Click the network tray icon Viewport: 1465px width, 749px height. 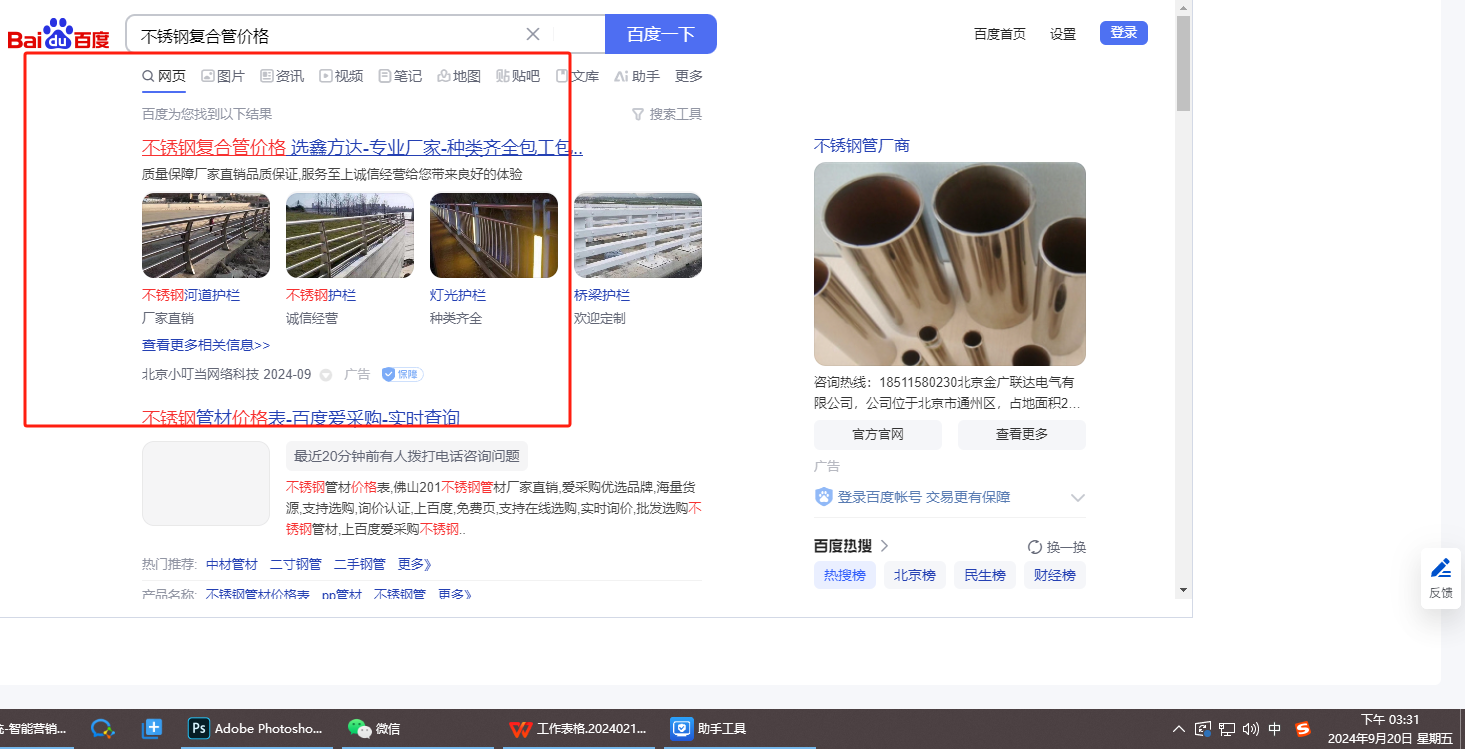(1227, 729)
